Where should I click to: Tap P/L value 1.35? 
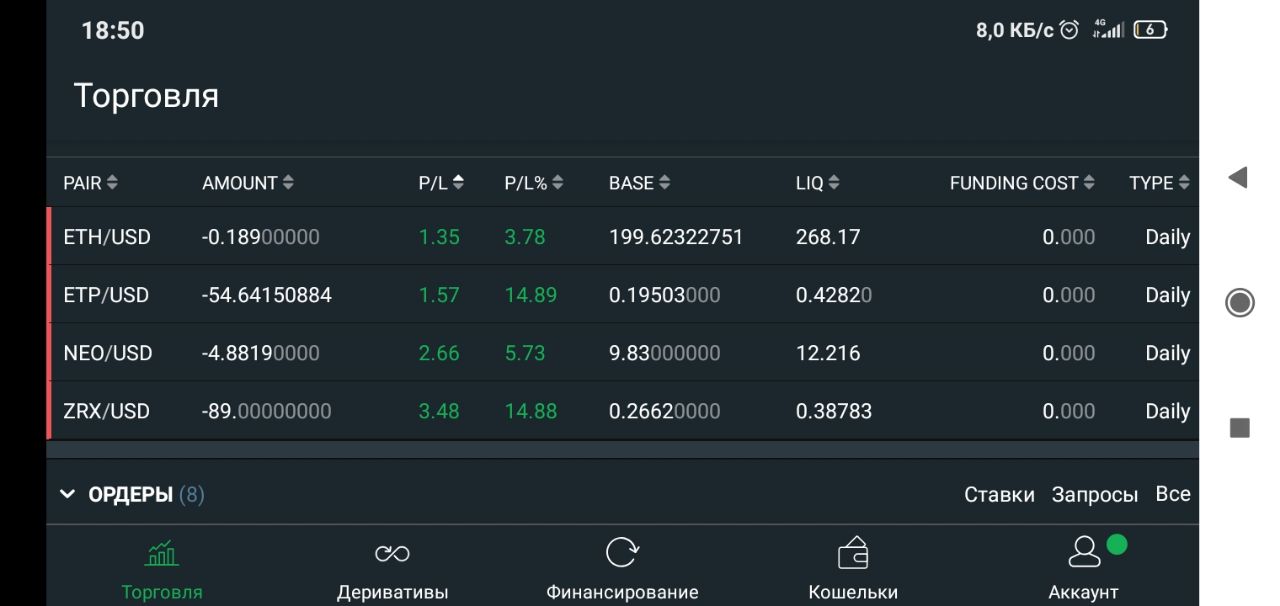click(x=439, y=237)
